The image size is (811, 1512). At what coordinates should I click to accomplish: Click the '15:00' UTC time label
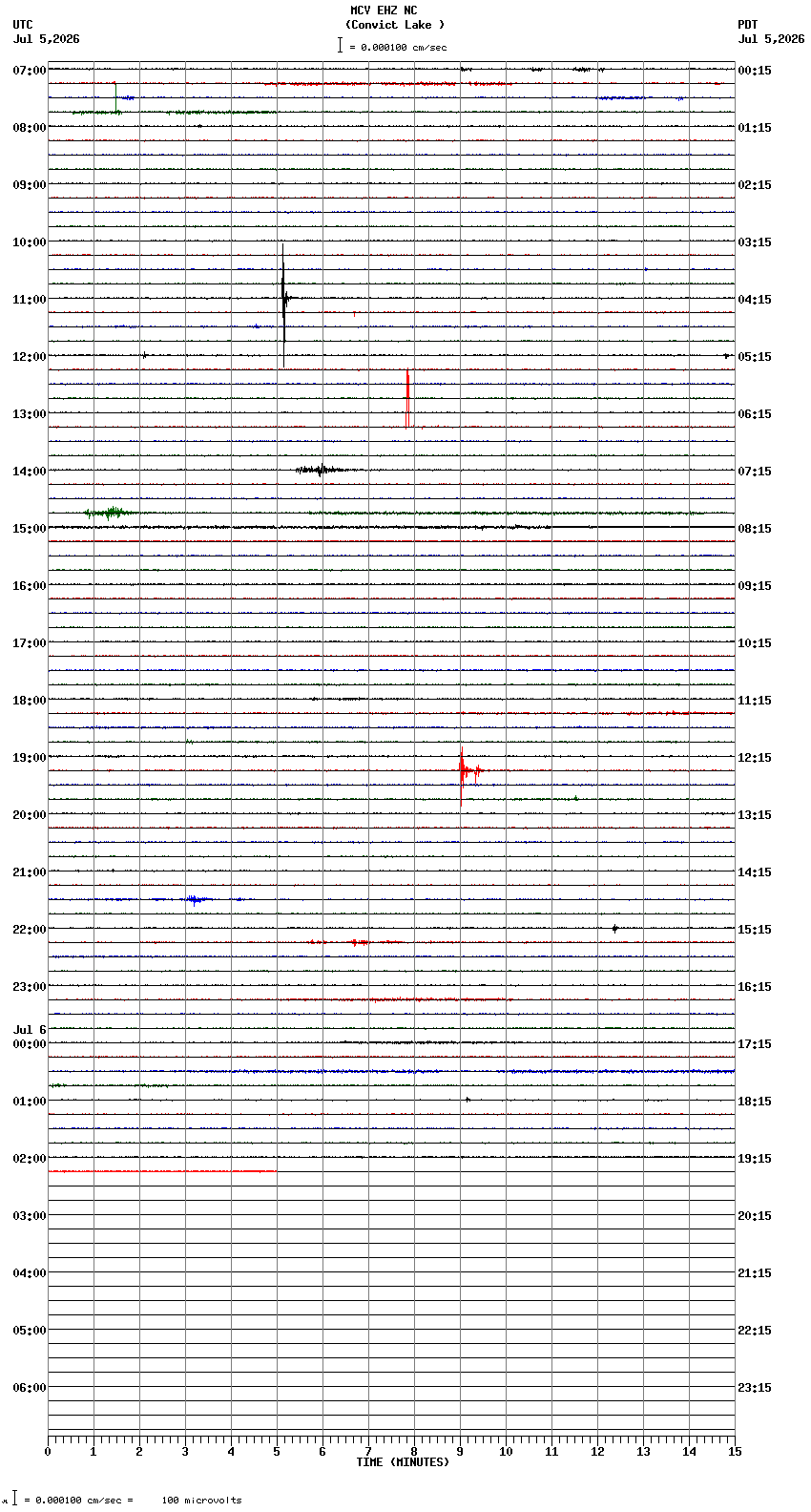coord(30,529)
